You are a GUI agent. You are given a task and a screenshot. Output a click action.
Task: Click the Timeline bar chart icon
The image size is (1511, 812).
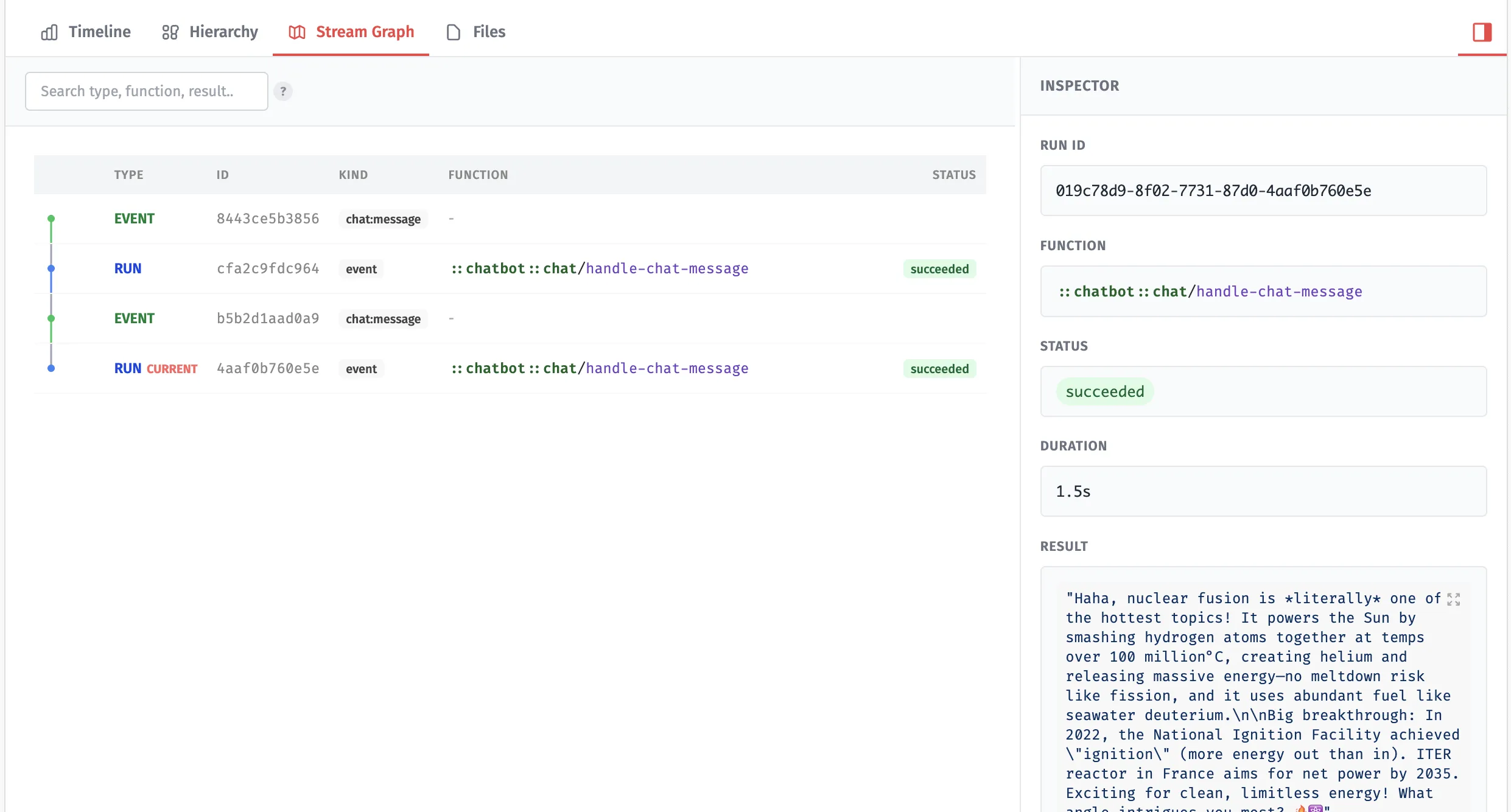pos(49,32)
